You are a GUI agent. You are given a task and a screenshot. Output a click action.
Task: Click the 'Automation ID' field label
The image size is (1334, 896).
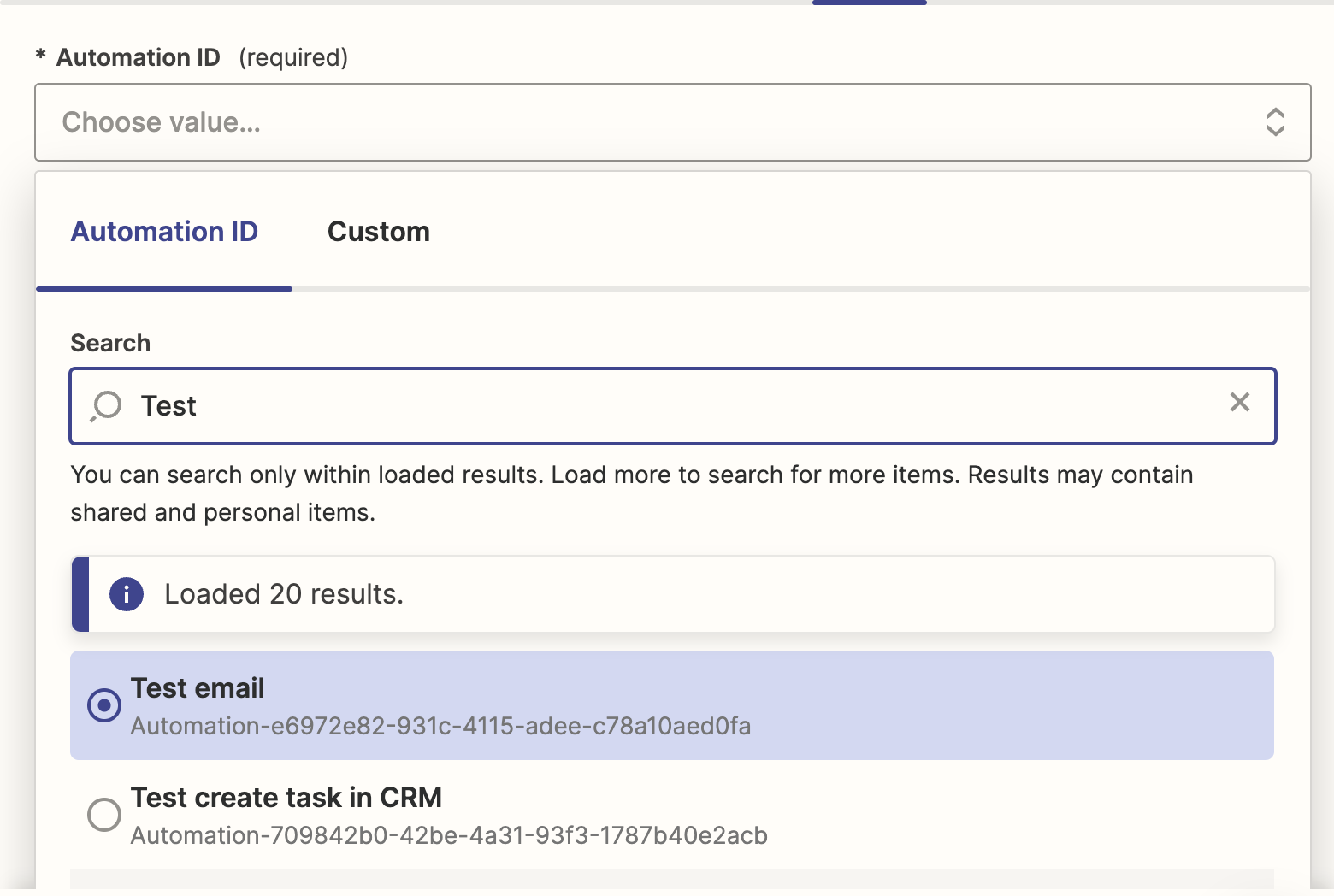pyautogui.click(x=139, y=57)
